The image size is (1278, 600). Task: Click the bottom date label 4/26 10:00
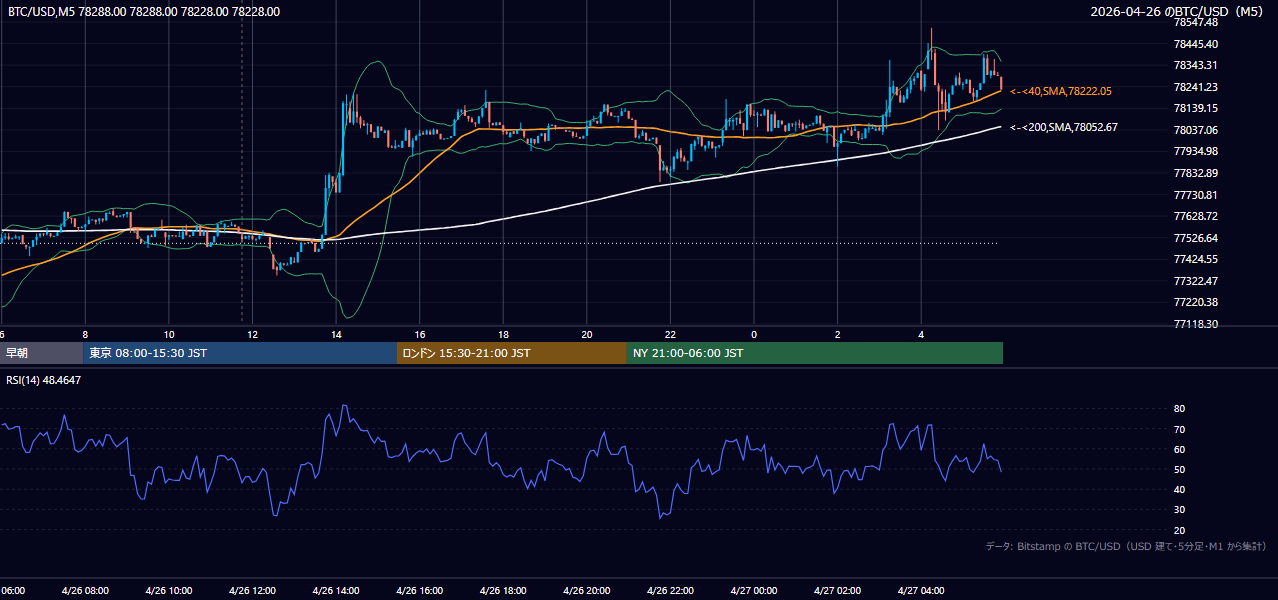click(x=169, y=590)
